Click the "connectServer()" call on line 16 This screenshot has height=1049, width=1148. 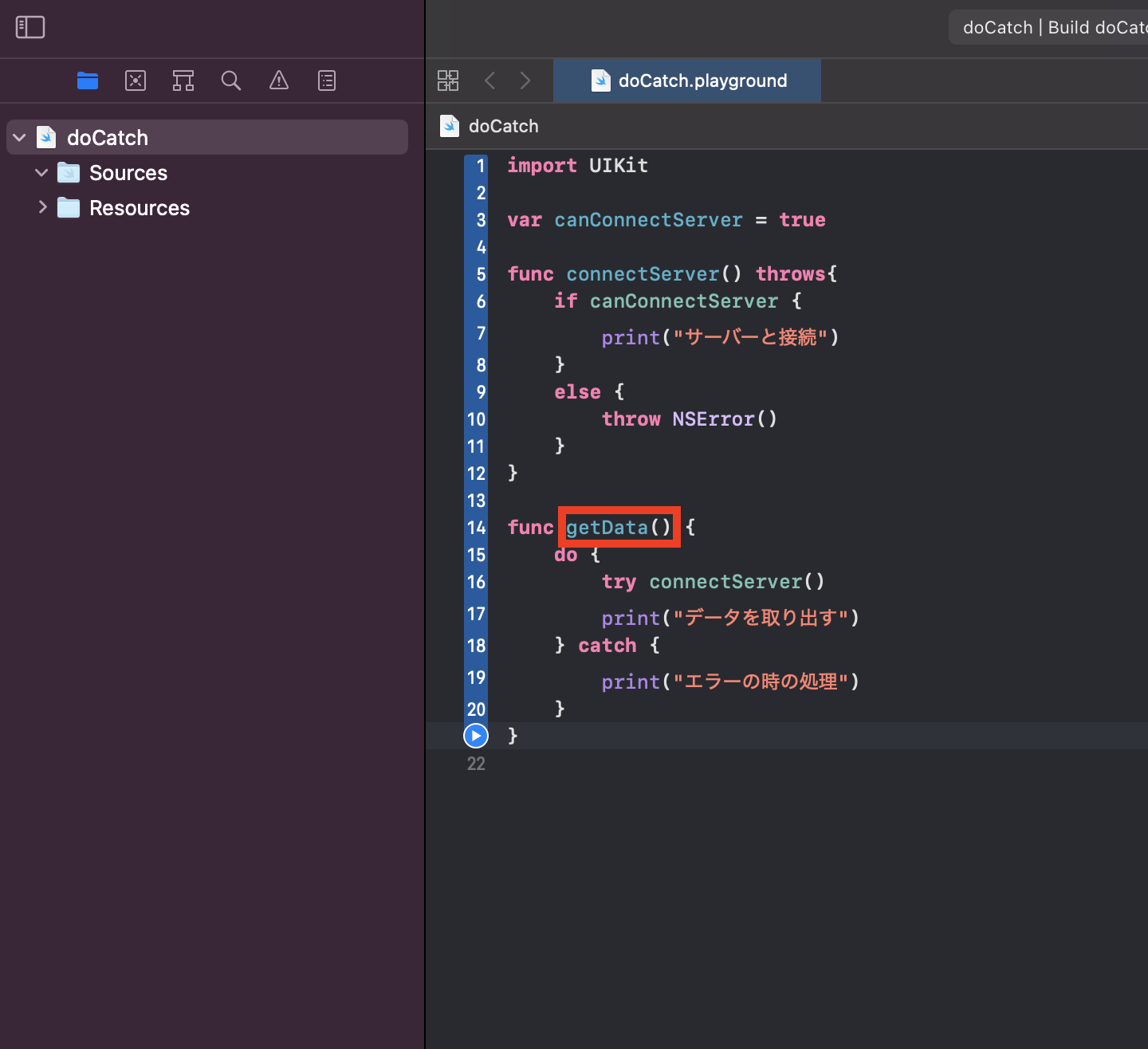[x=737, y=582]
